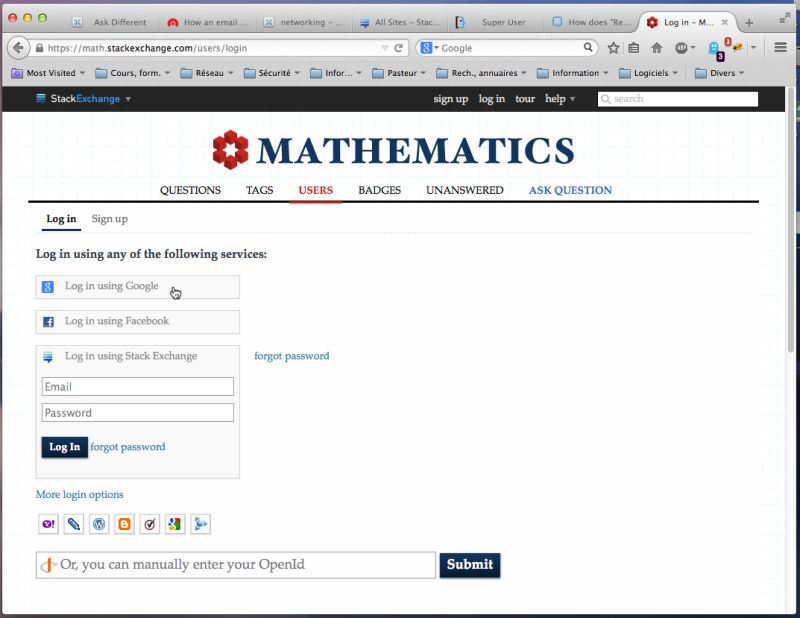This screenshot has width=800, height=618.
Task: Expand the help menu in top bar
Action: 557,99
